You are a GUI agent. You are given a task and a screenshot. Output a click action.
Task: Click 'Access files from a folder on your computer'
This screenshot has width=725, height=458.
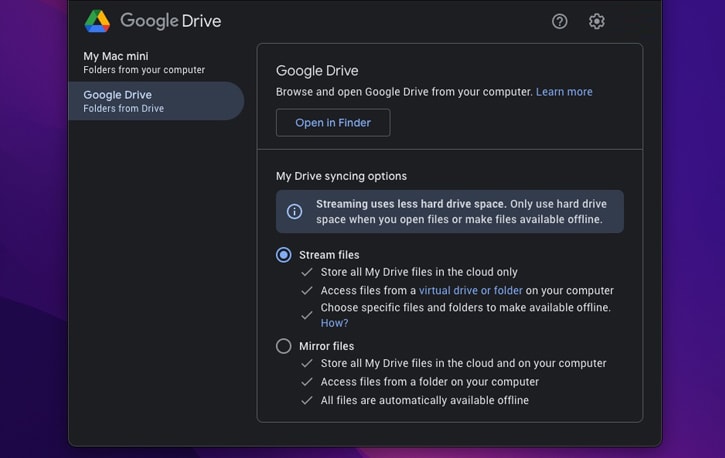click(430, 382)
